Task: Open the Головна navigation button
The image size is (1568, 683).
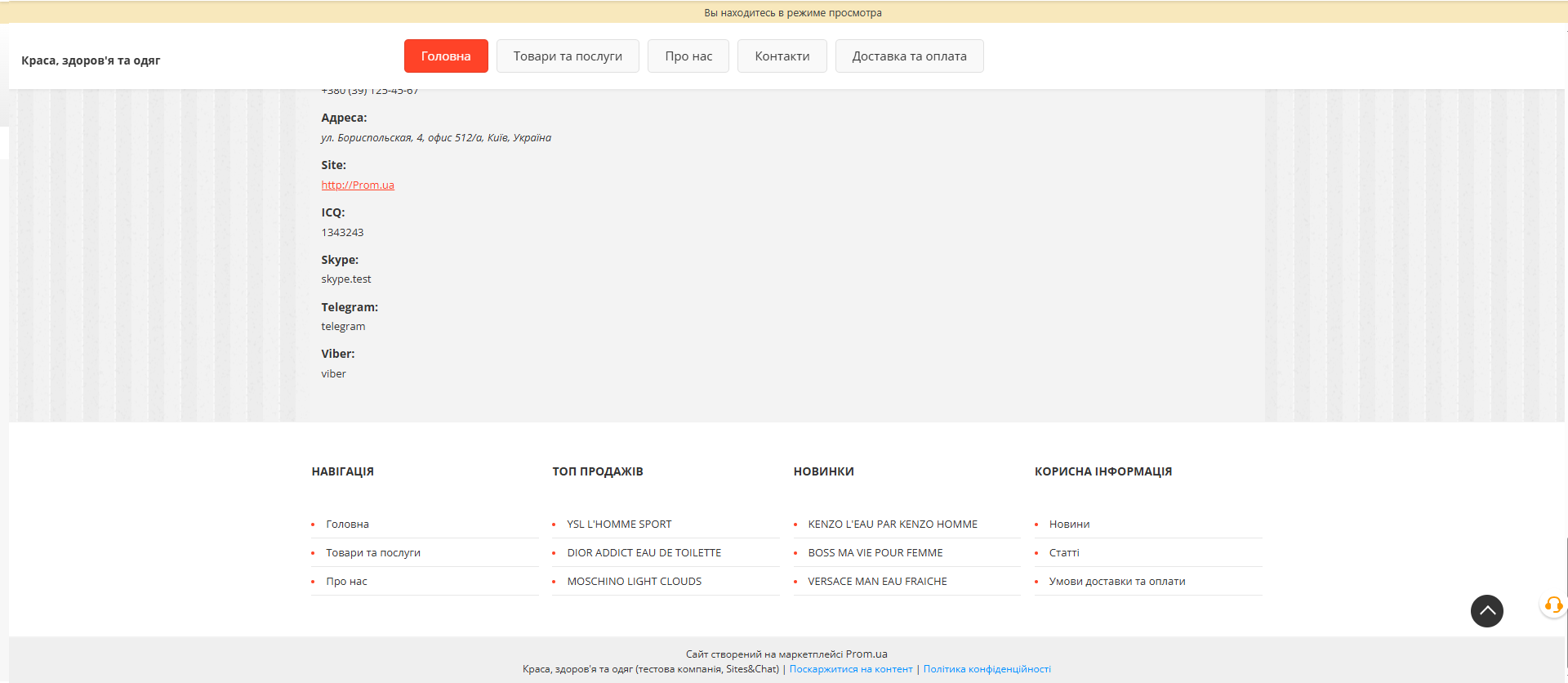Action: click(x=446, y=56)
